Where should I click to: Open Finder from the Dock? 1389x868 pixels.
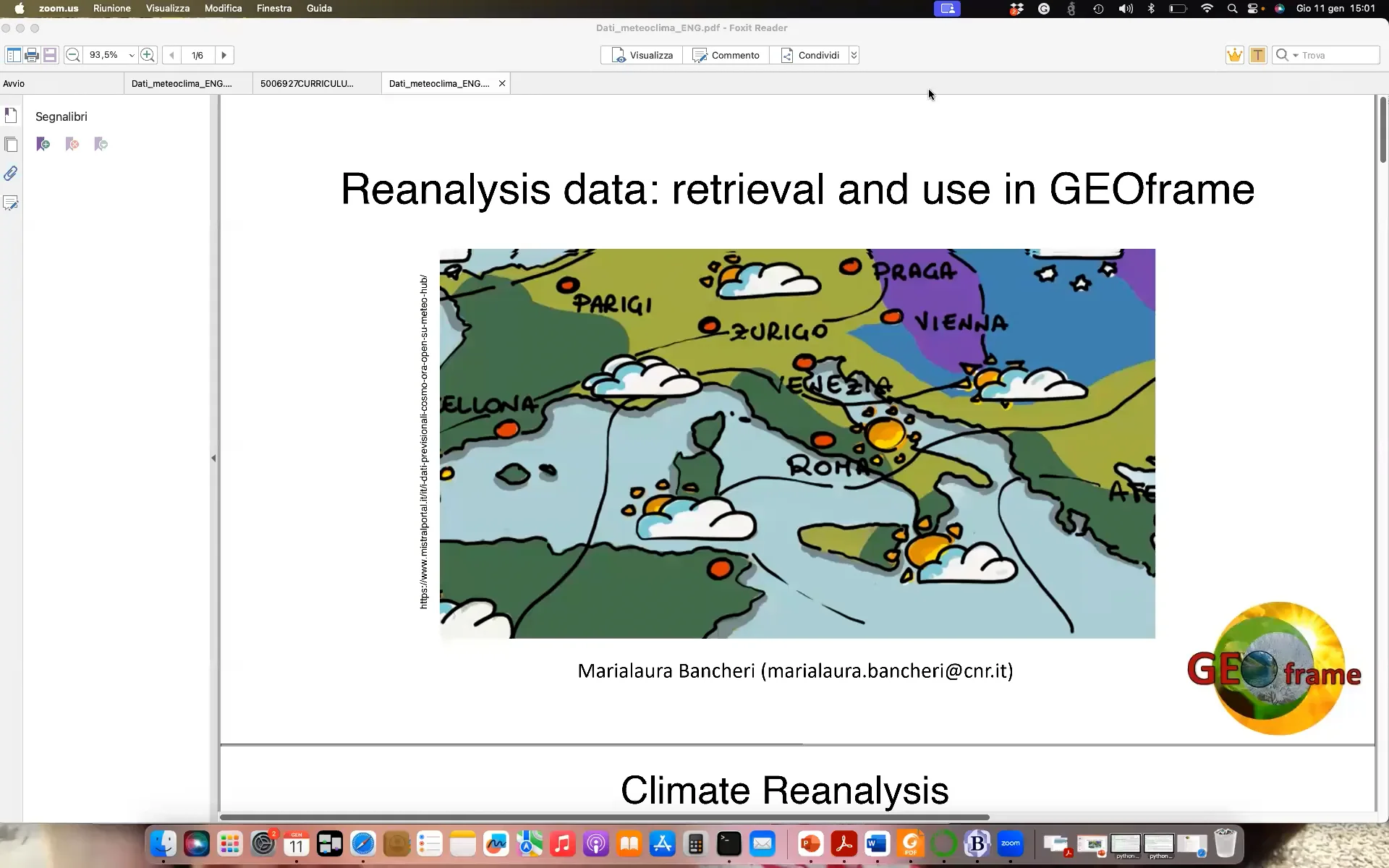(163, 843)
